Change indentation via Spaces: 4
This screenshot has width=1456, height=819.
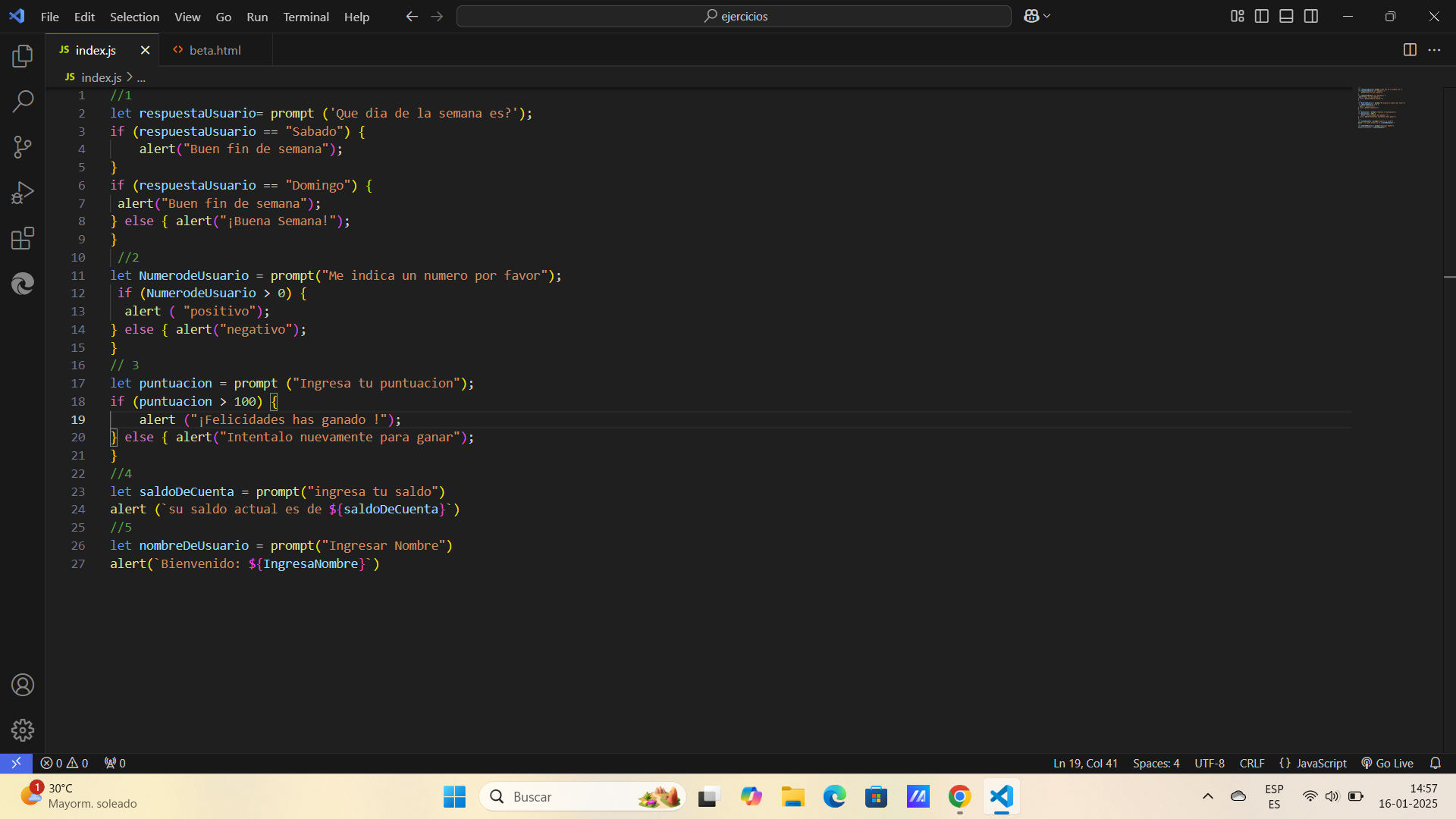[x=1156, y=763]
